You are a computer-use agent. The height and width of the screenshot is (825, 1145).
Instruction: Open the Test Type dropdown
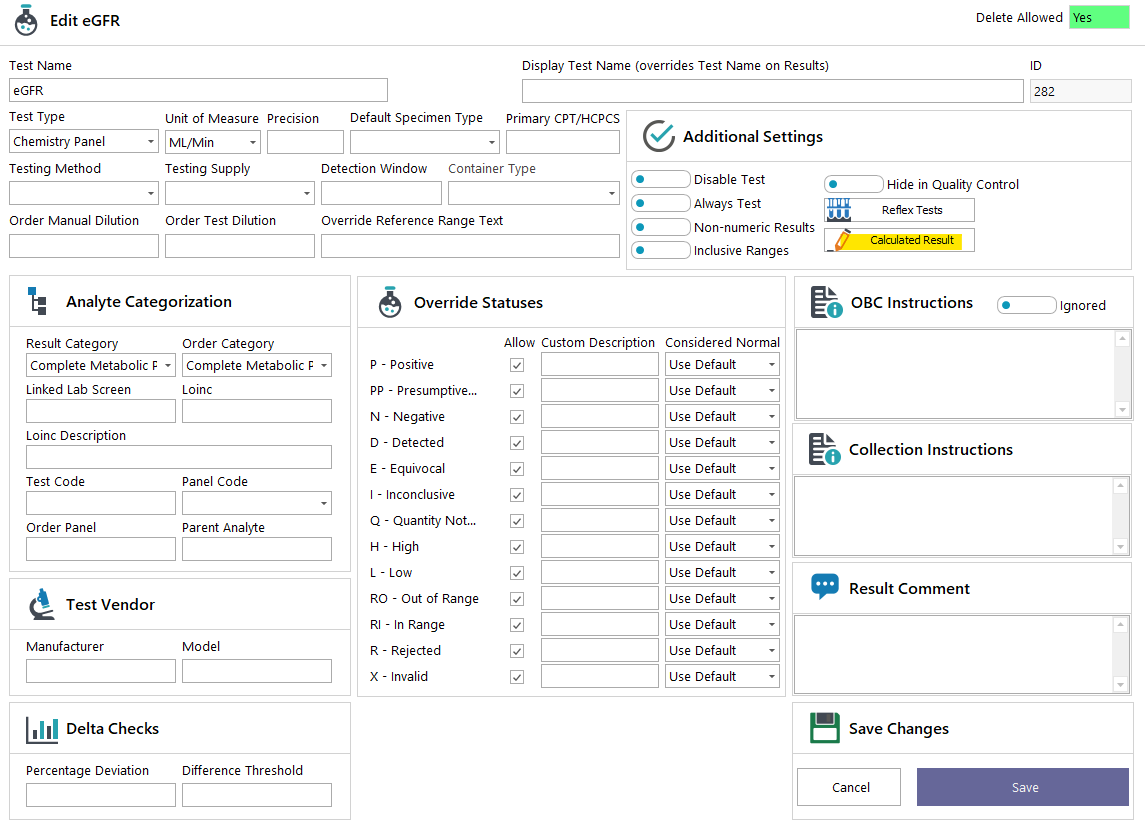click(84, 141)
